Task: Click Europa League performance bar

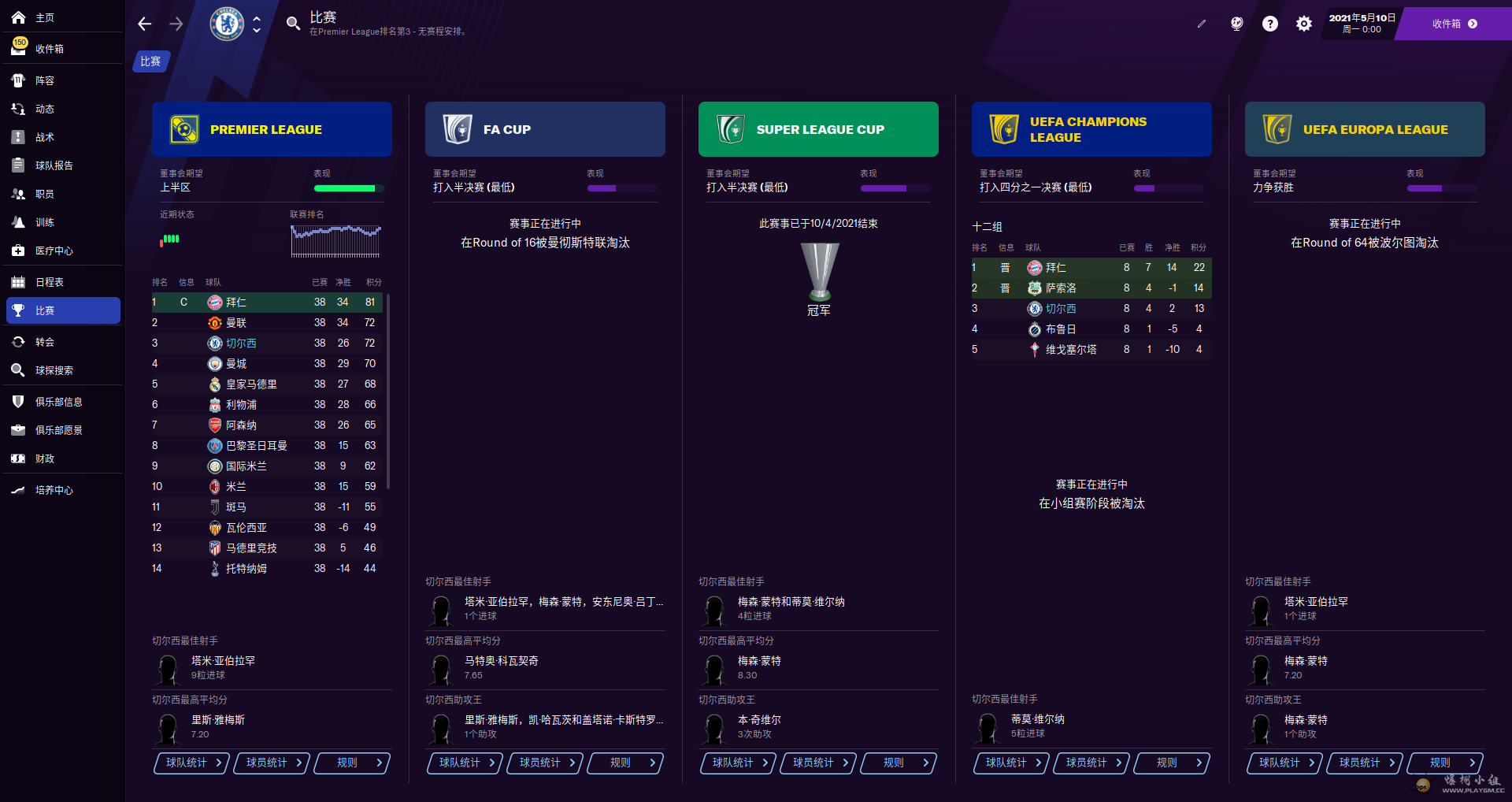Action: click(1442, 188)
